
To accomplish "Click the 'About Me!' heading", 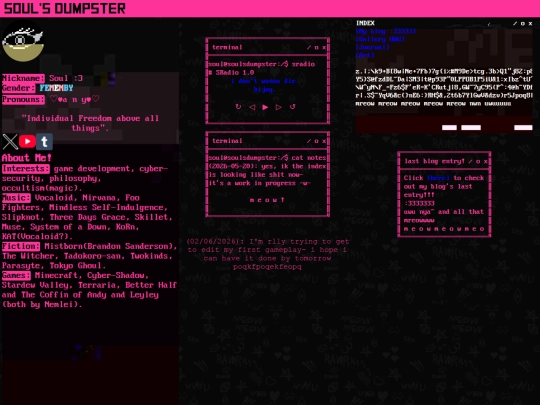I will pos(27,158).
